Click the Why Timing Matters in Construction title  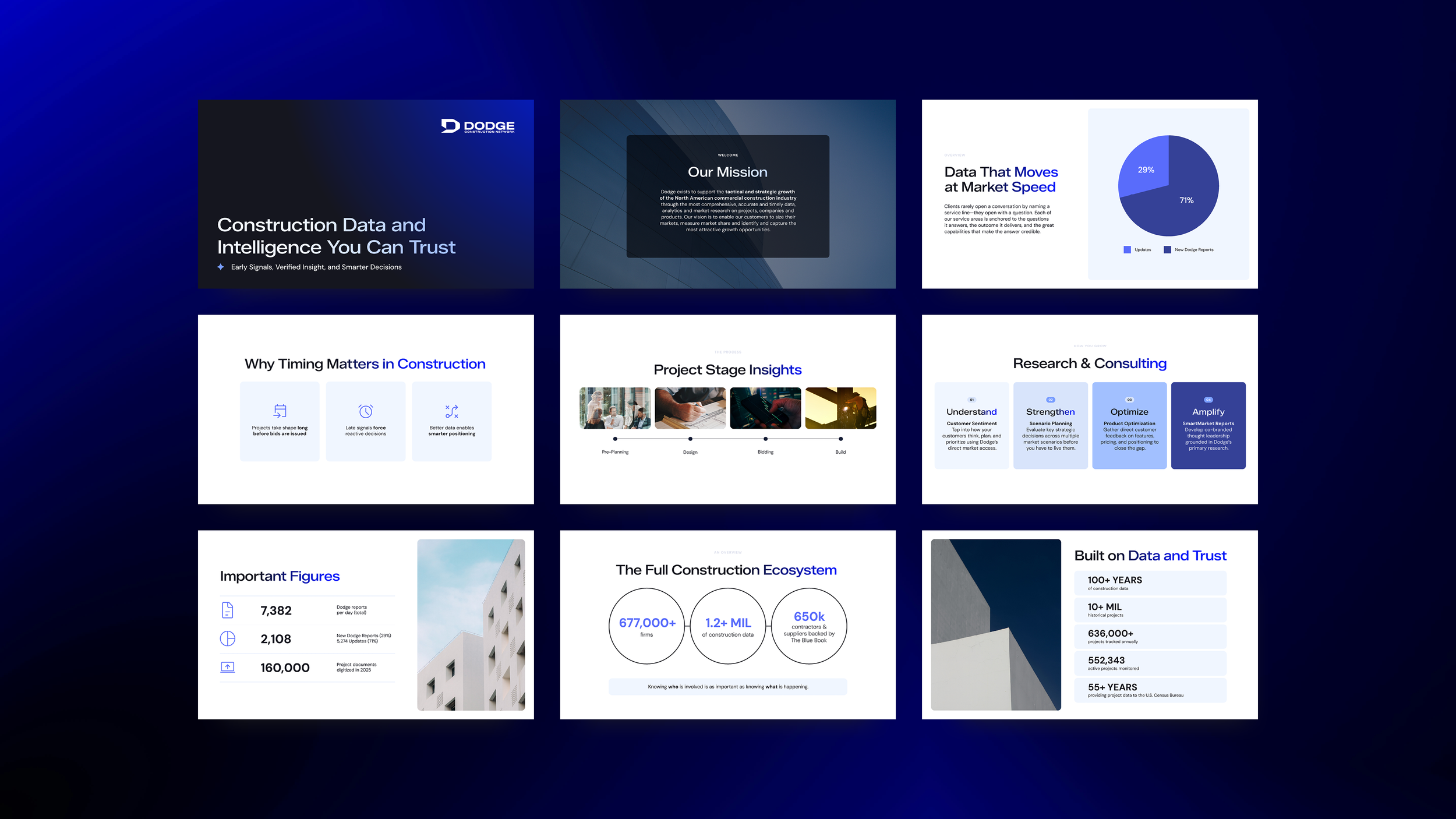coord(365,364)
